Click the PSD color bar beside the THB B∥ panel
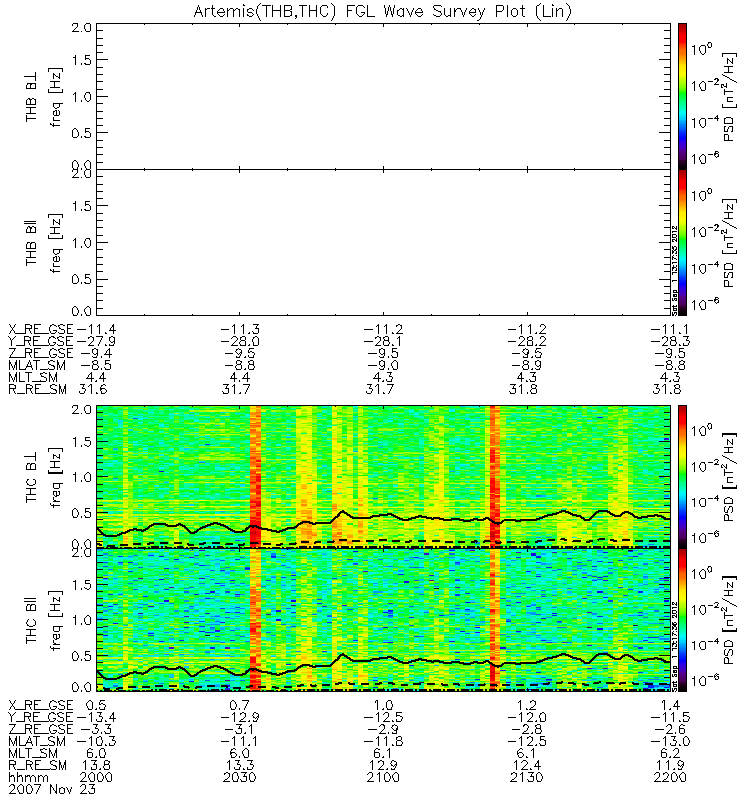 [682, 242]
